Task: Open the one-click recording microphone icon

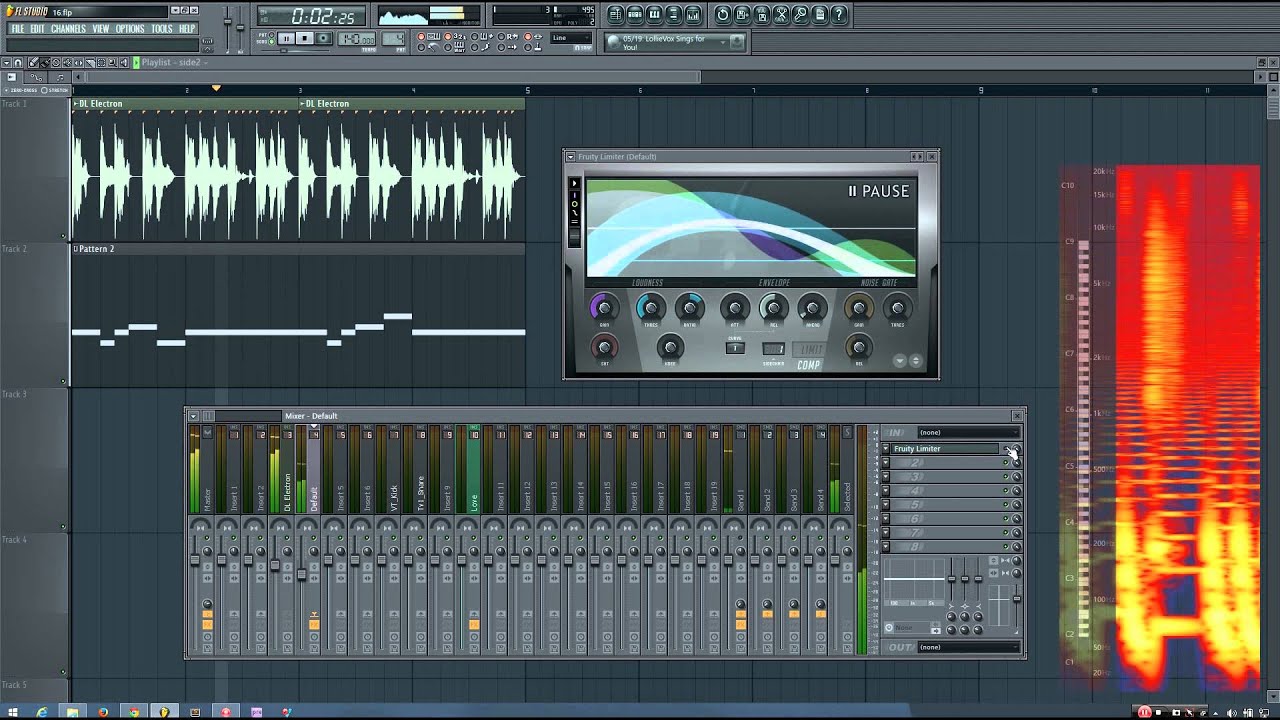Action: click(801, 14)
